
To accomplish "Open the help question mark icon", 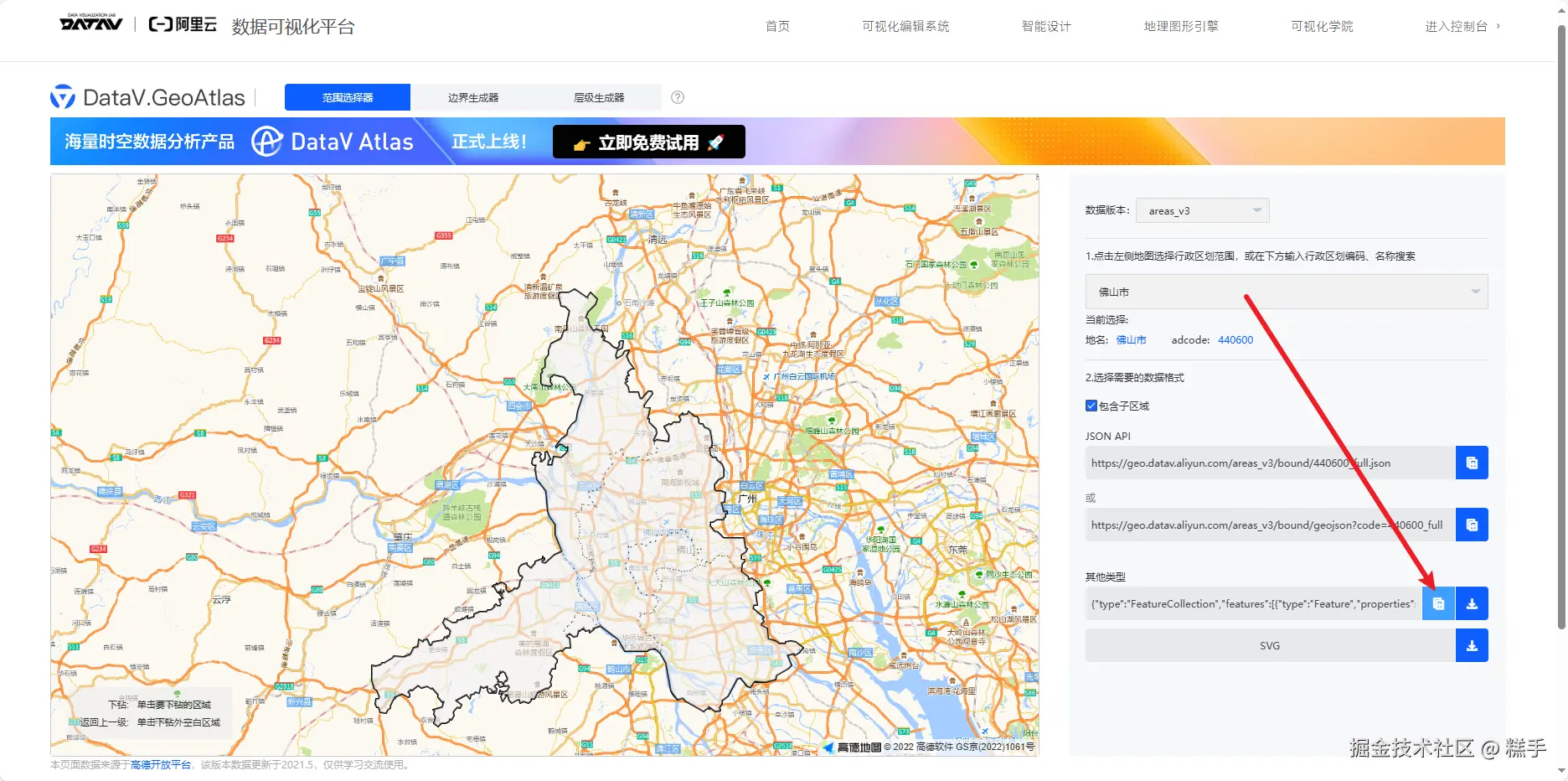I will [678, 97].
